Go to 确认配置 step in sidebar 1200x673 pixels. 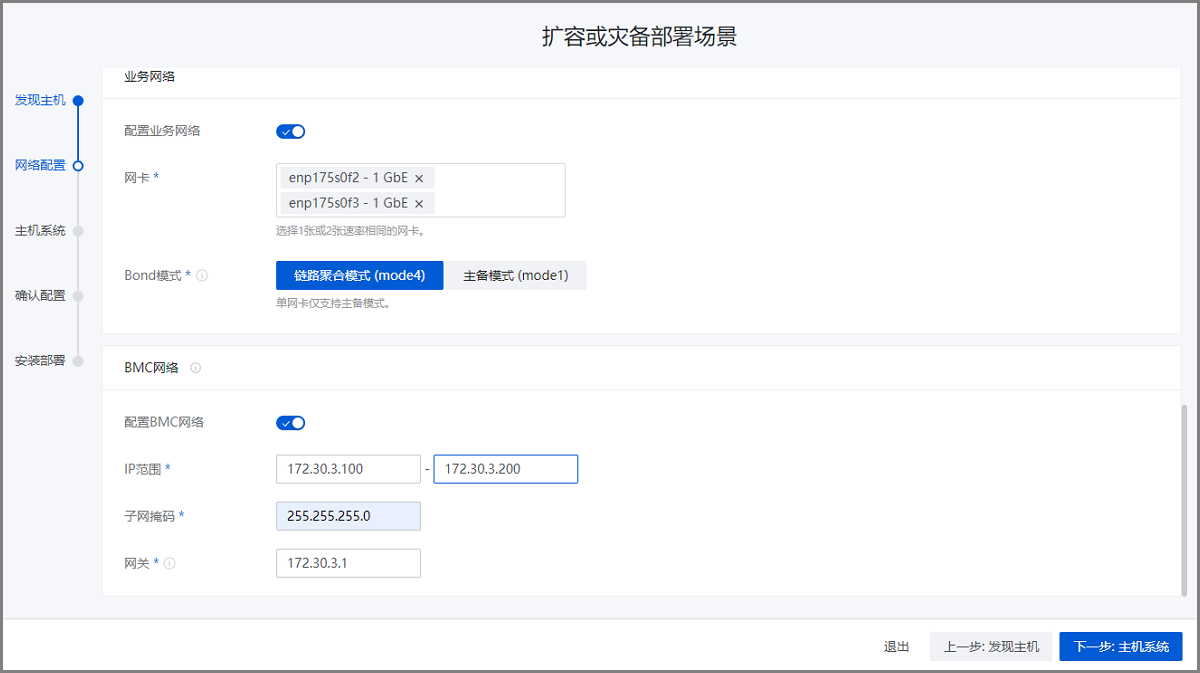point(40,296)
